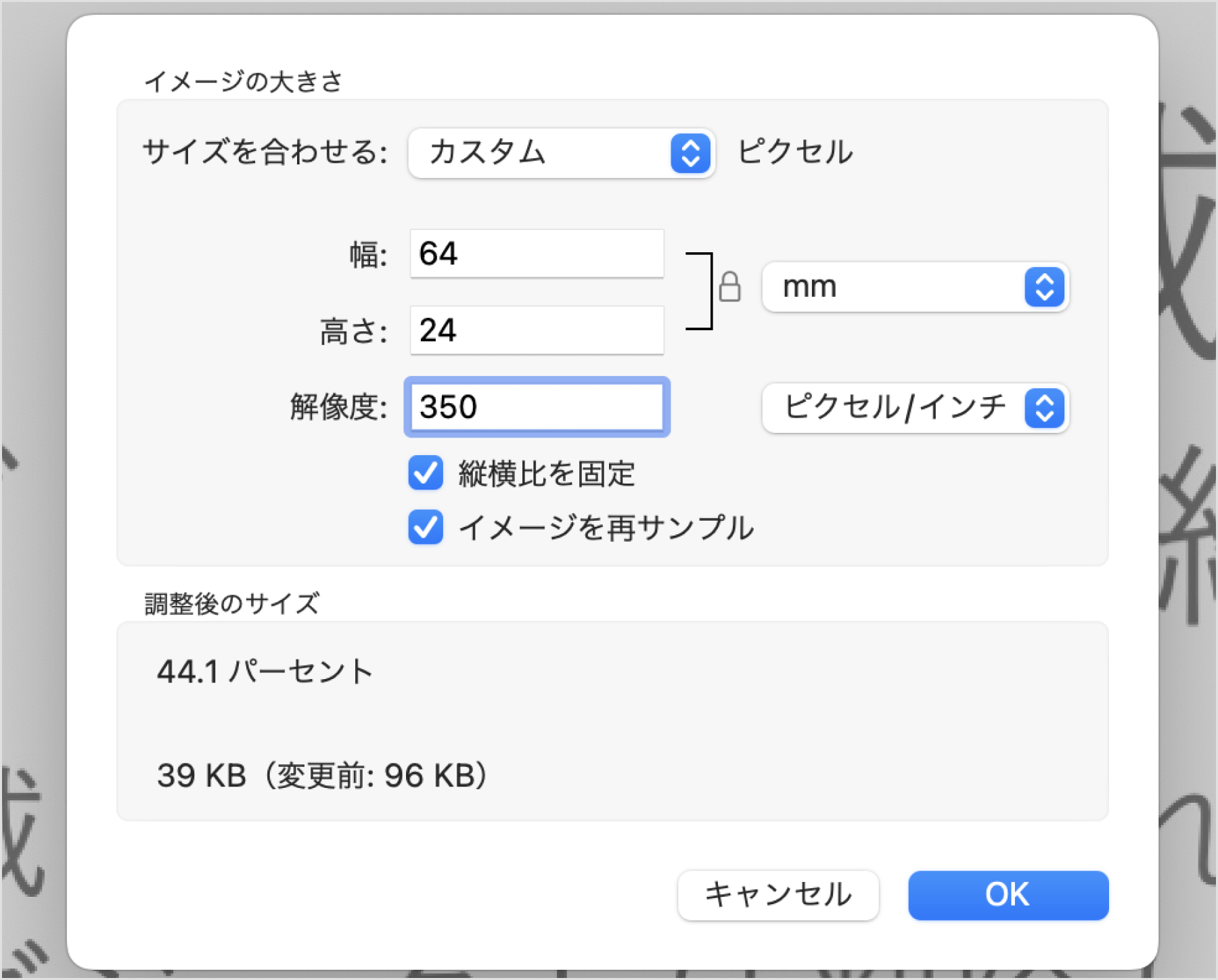This screenshot has height=980, width=1218.
Task: Click the 幅 width field showing 64
Action: coord(537,254)
